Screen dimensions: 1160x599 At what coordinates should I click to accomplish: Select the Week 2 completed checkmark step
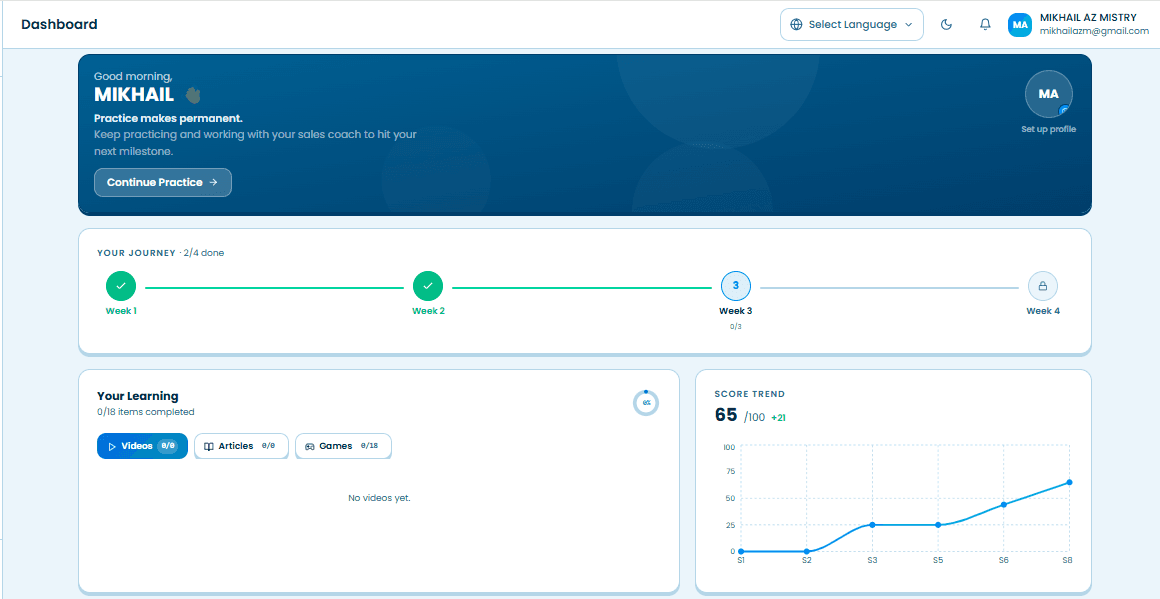(428, 285)
